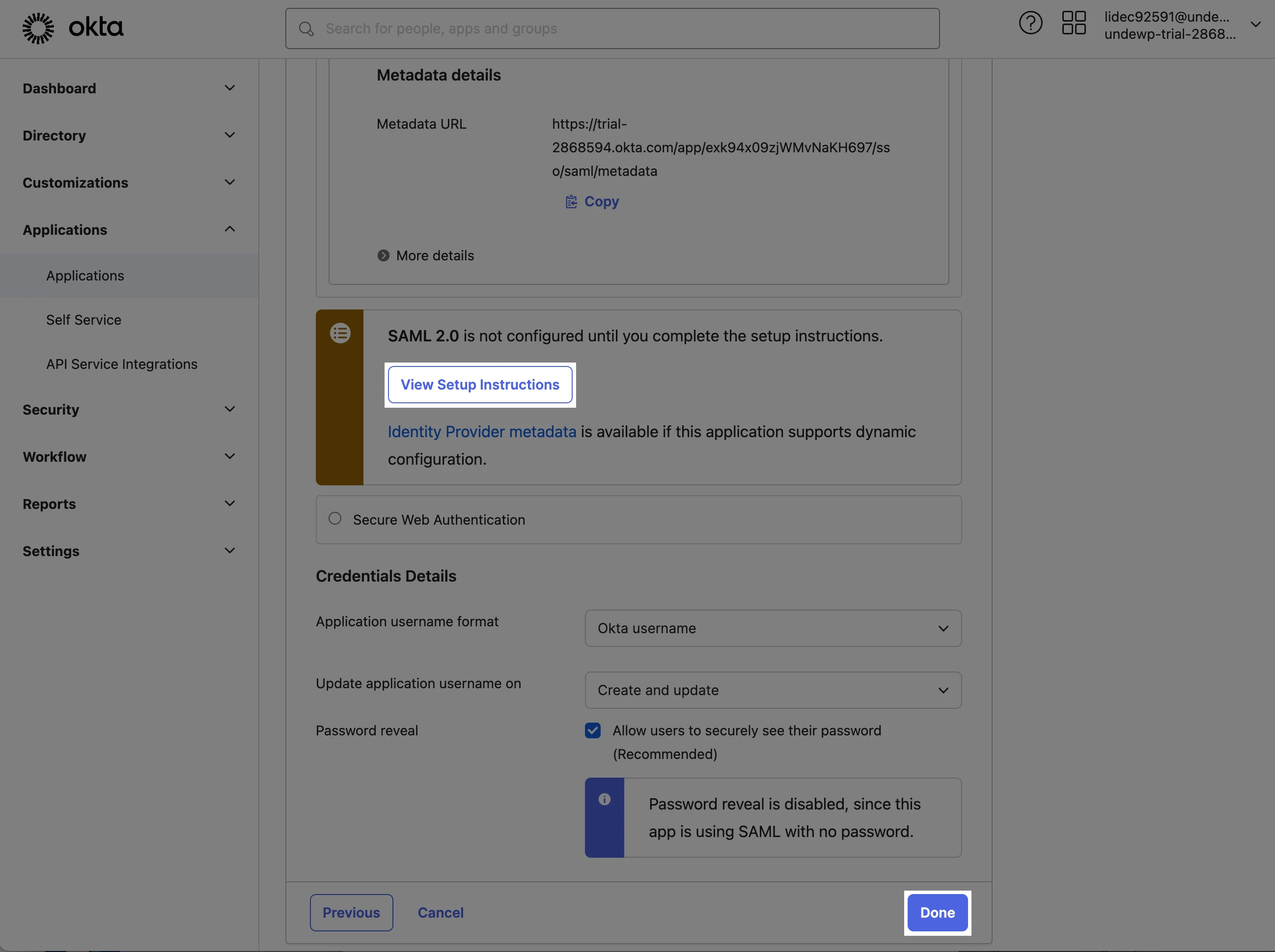Click the Okta sunburst logo
This screenshot has width=1275, height=952.
click(x=38, y=28)
